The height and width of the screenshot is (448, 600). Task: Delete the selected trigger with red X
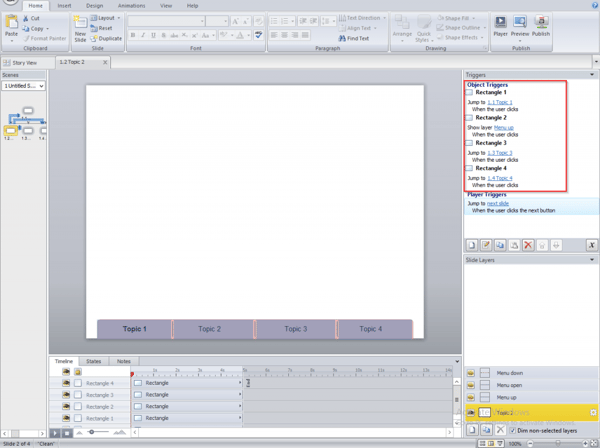(x=528, y=245)
